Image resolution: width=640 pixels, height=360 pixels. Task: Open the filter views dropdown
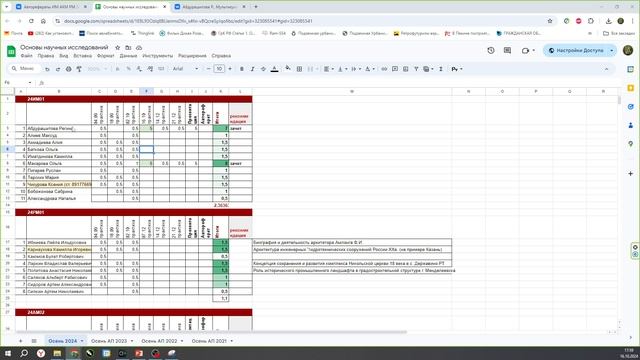(x=428, y=69)
